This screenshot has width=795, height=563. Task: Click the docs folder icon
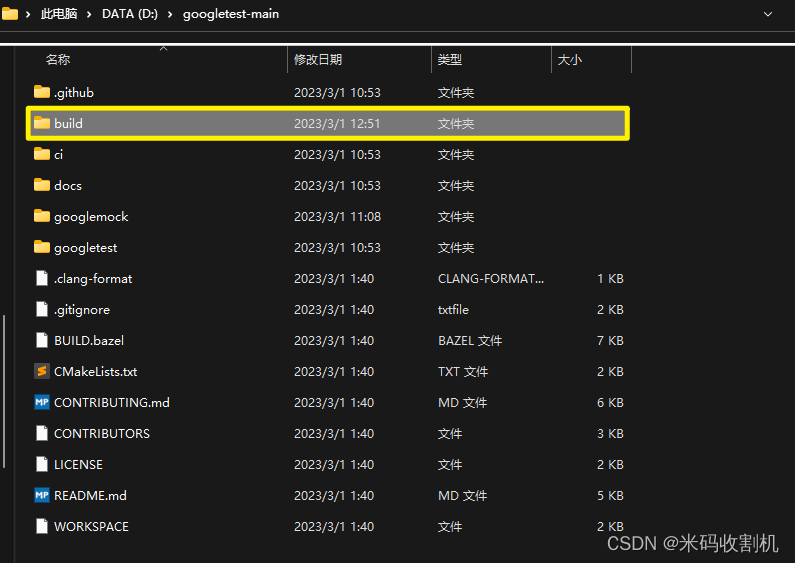(42, 185)
